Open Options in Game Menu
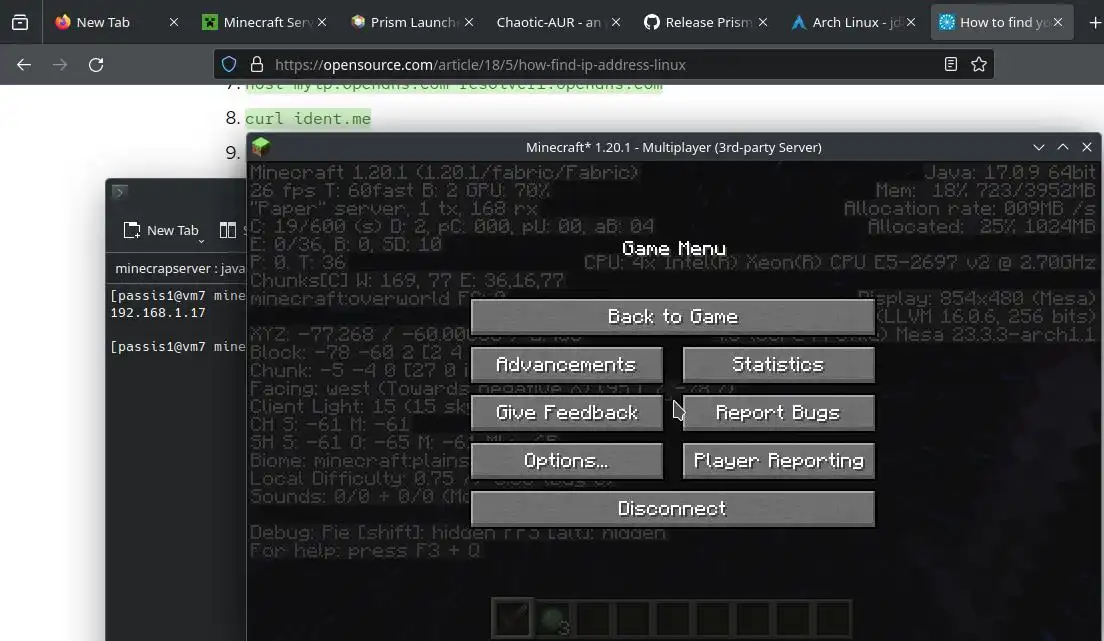This screenshot has width=1104, height=641. coord(567,461)
